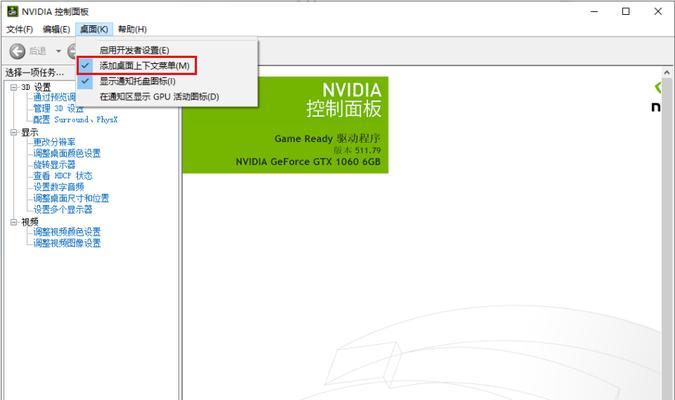The width and height of the screenshot is (675, 400).
Task: Click the 选择一项任务... header text
Action: coord(34,72)
